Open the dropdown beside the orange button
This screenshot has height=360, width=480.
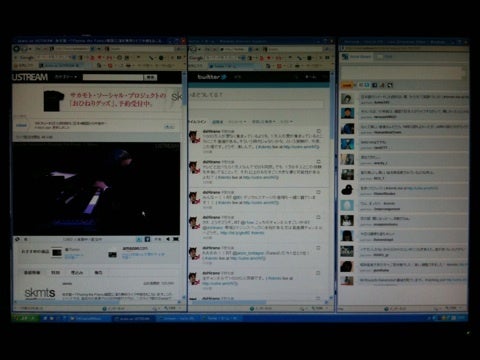(x=355, y=85)
